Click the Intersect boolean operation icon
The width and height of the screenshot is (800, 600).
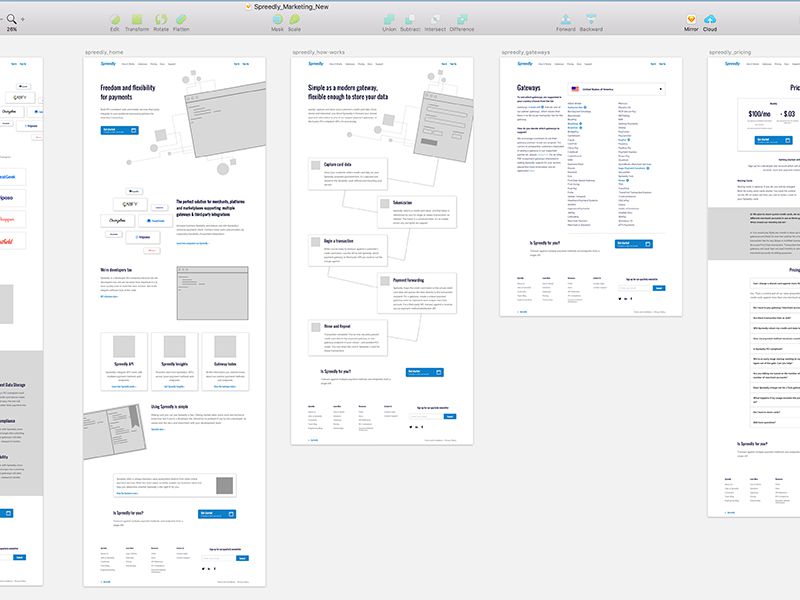[x=434, y=19]
